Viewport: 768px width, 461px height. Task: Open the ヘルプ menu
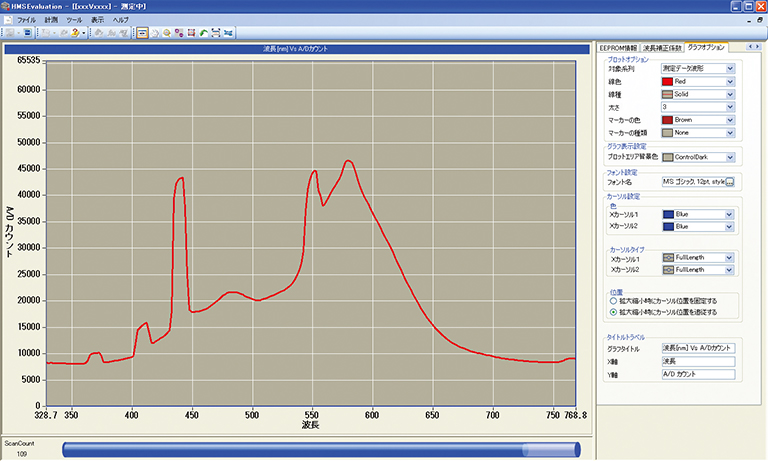point(120,20)
